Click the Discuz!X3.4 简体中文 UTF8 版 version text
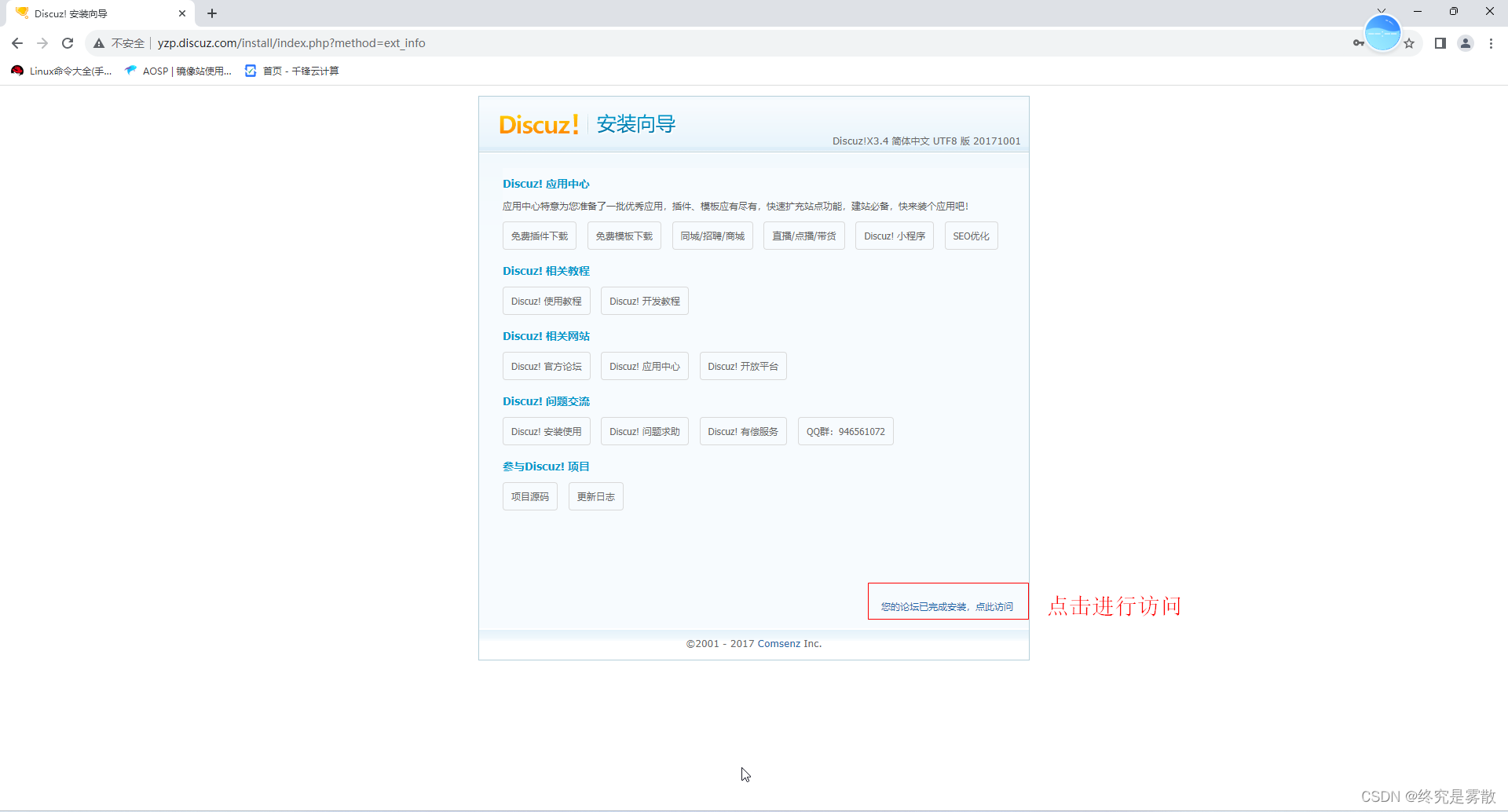 [927, 141]
